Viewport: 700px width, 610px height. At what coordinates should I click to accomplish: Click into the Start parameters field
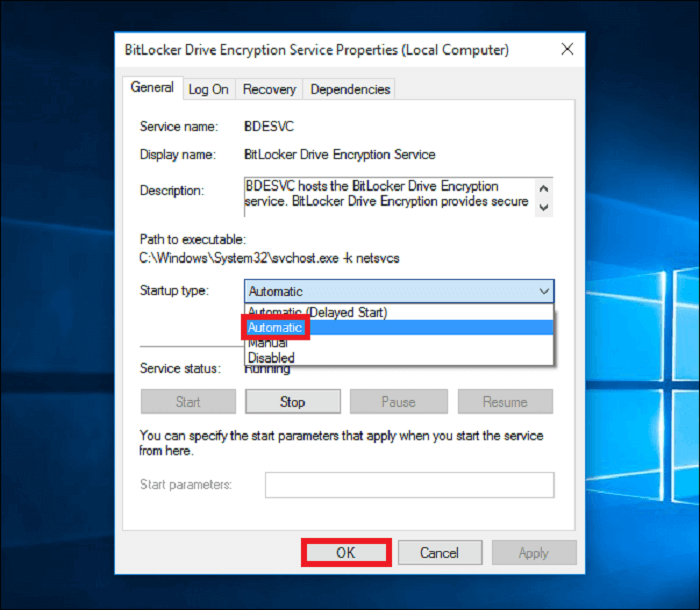pyautogui.click(x=408, y=485)
